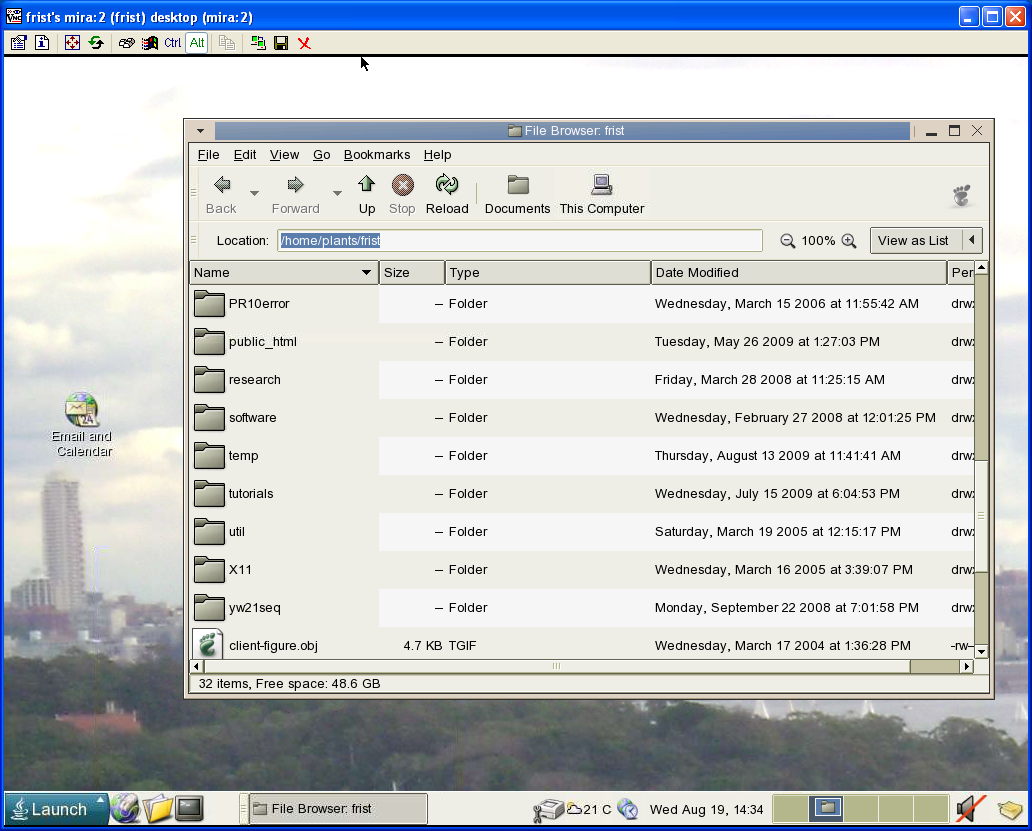Click the Stop loading icon
The width and height of the screenshot is (1032, 831).
tap(402, 186)
